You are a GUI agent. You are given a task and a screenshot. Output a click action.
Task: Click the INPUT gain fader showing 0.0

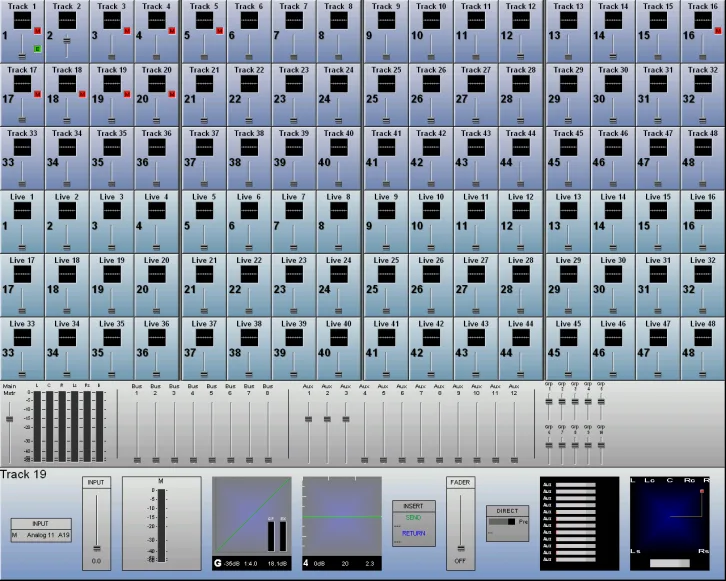(97, 549)
